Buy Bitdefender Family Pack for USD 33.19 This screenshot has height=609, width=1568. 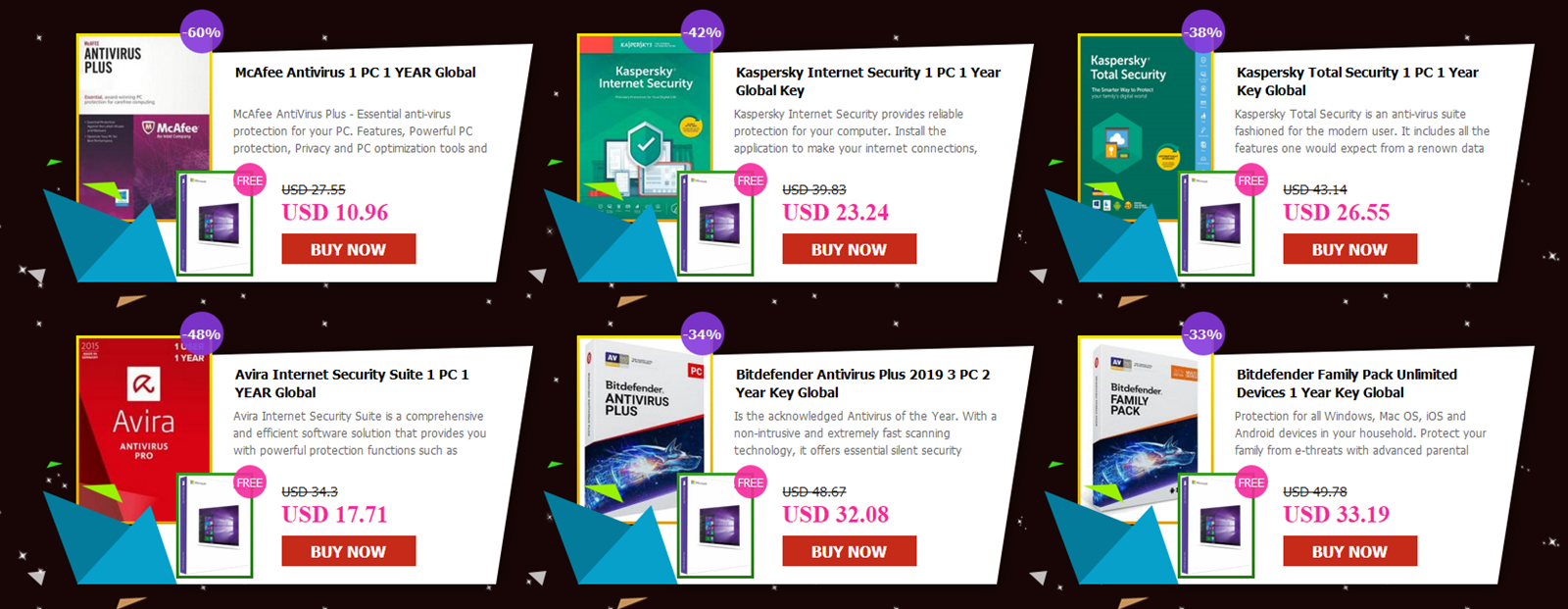1349,551
